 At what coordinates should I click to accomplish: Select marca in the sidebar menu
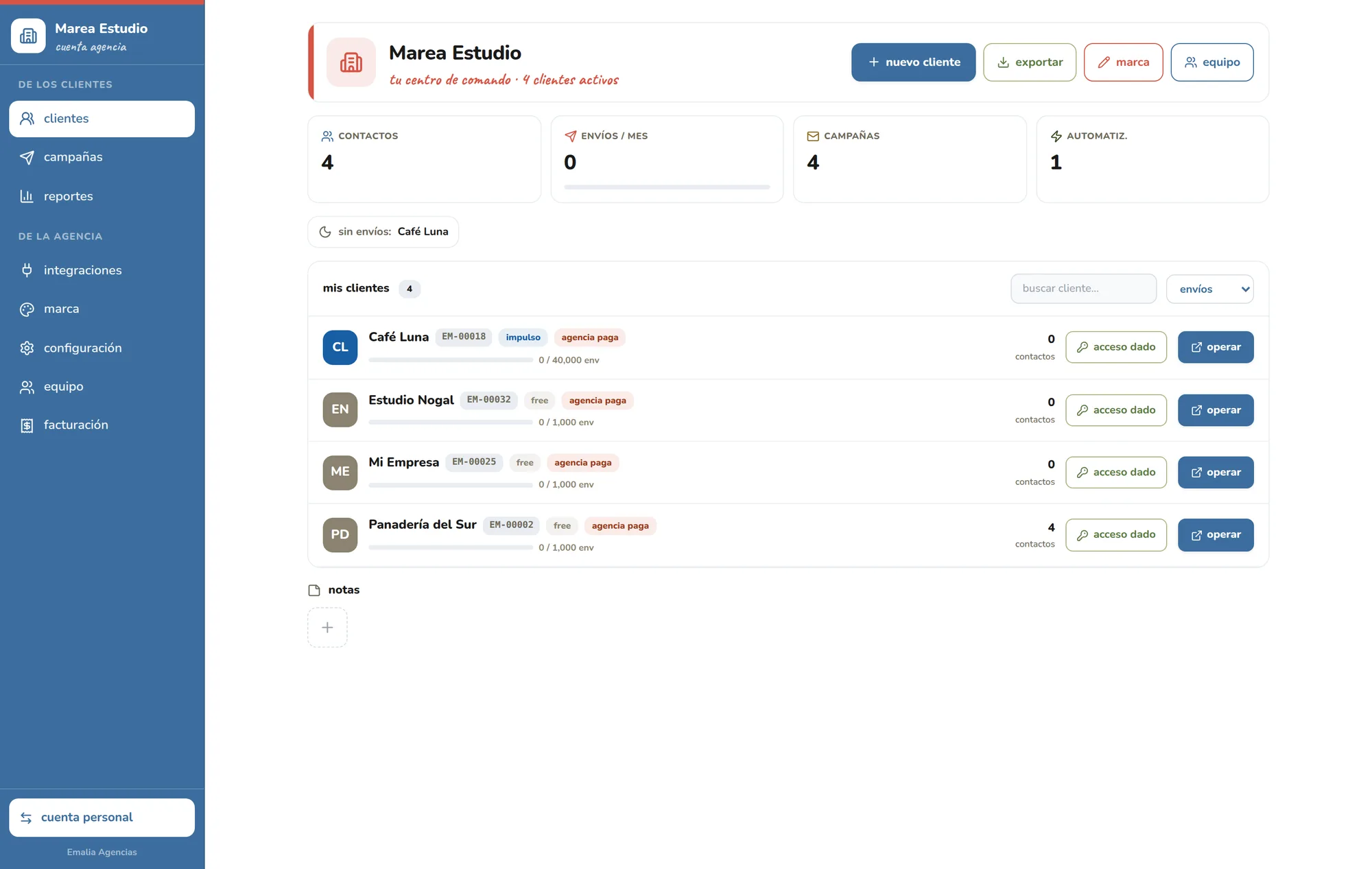coord(102,309)
